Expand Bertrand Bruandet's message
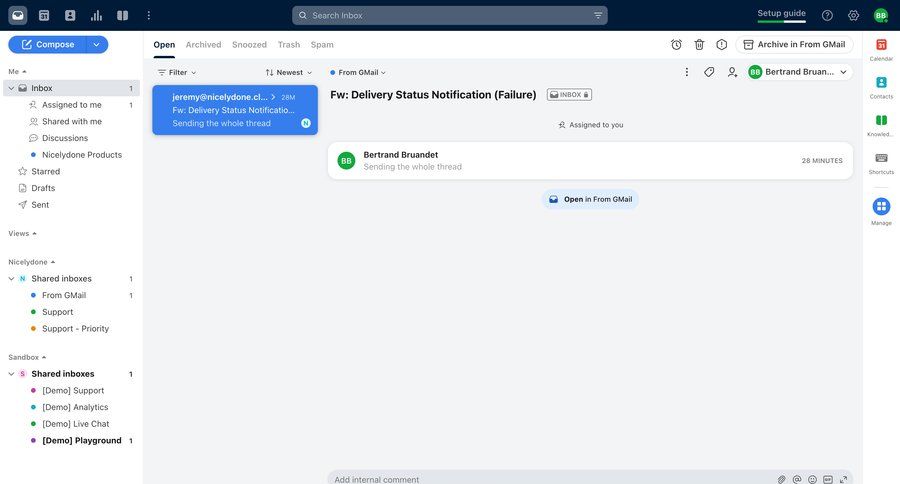The width and height of the screenshot is (900, 484). [590, 161]
